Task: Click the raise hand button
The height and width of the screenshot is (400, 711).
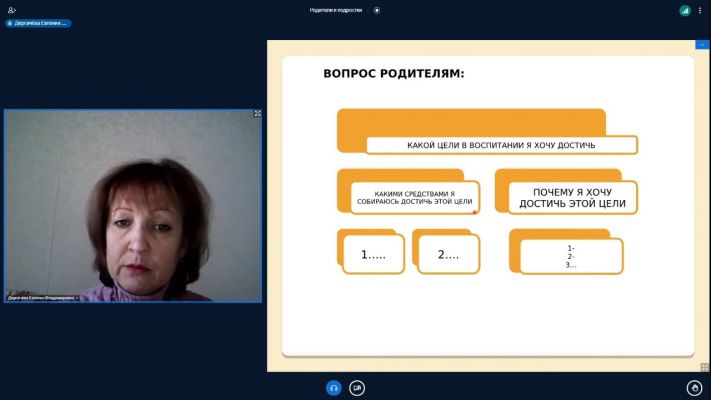Action: point(694,388)
